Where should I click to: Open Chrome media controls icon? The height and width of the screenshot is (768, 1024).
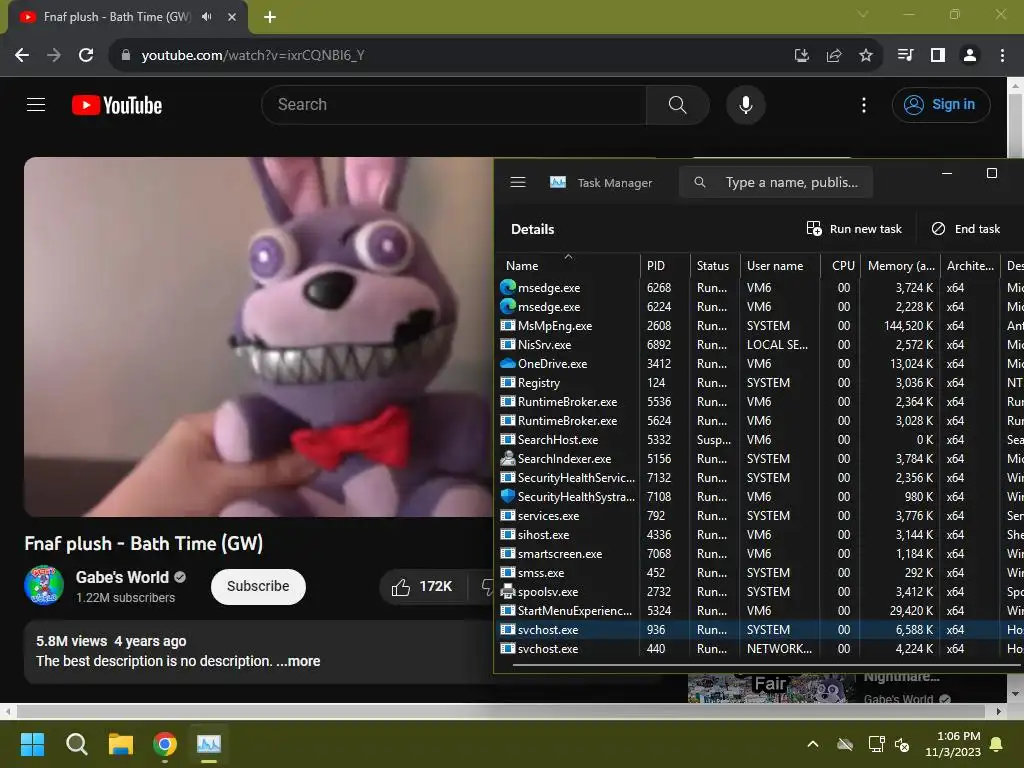pyautogui.click(x=905, y=56)
